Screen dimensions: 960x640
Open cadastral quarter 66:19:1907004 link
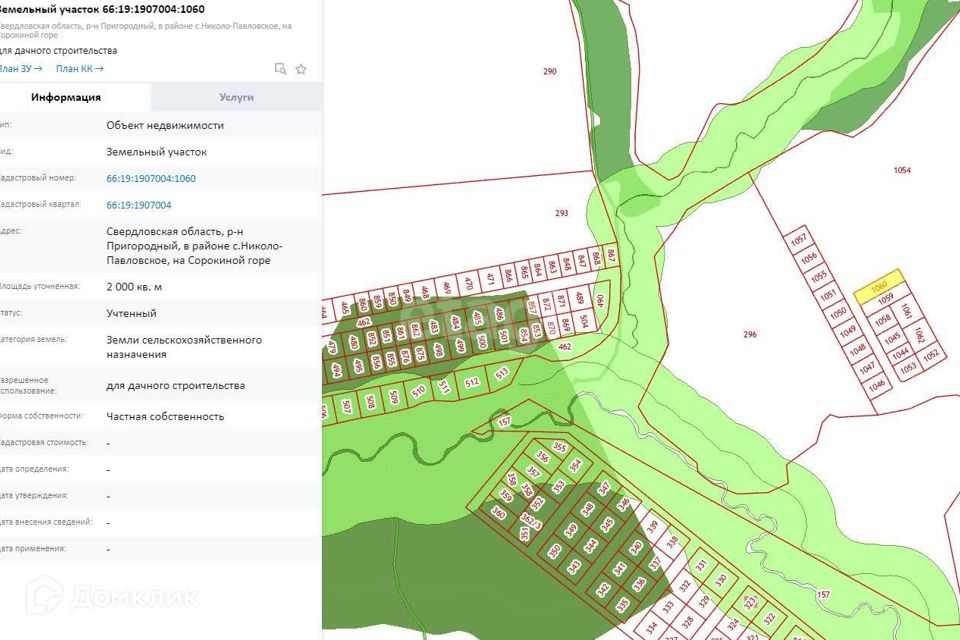coord(139,205)
